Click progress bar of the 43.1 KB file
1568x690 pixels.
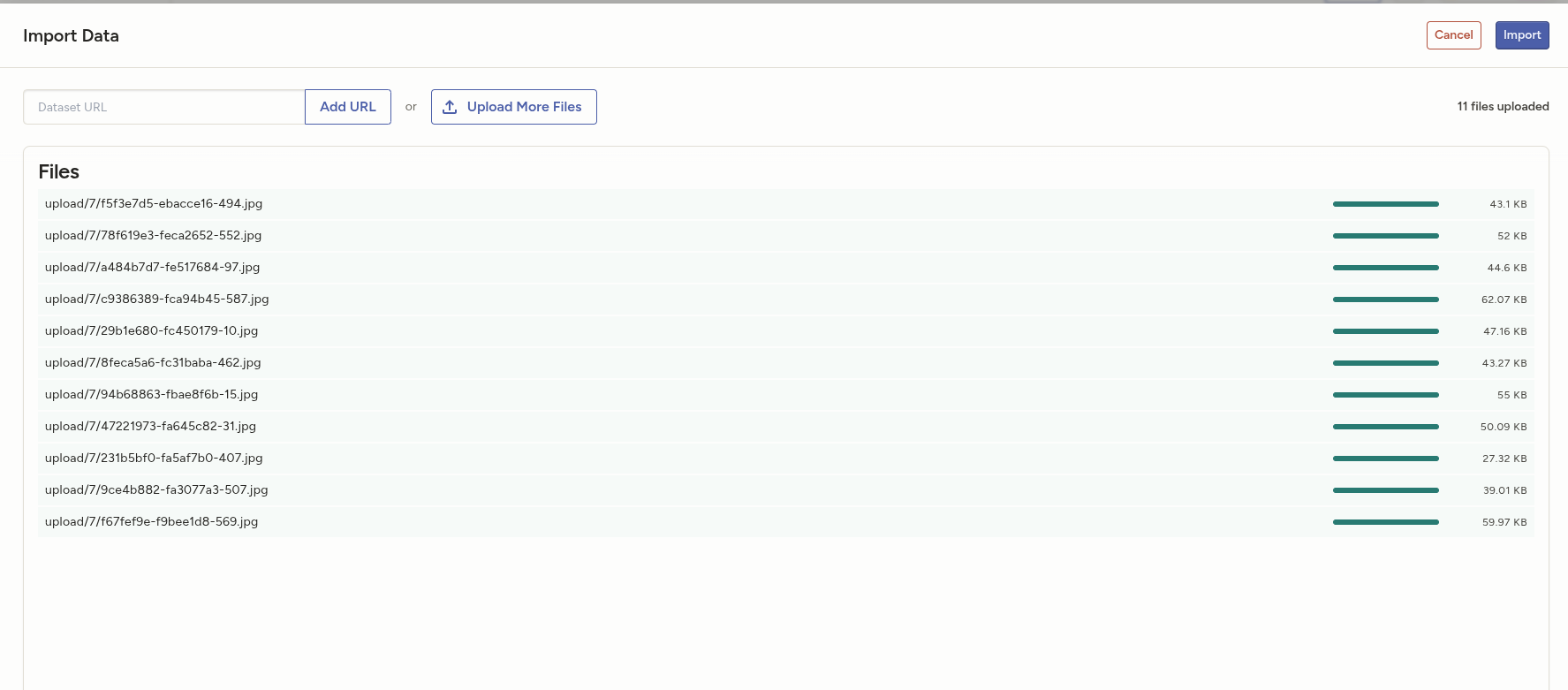pos(1385,204)
